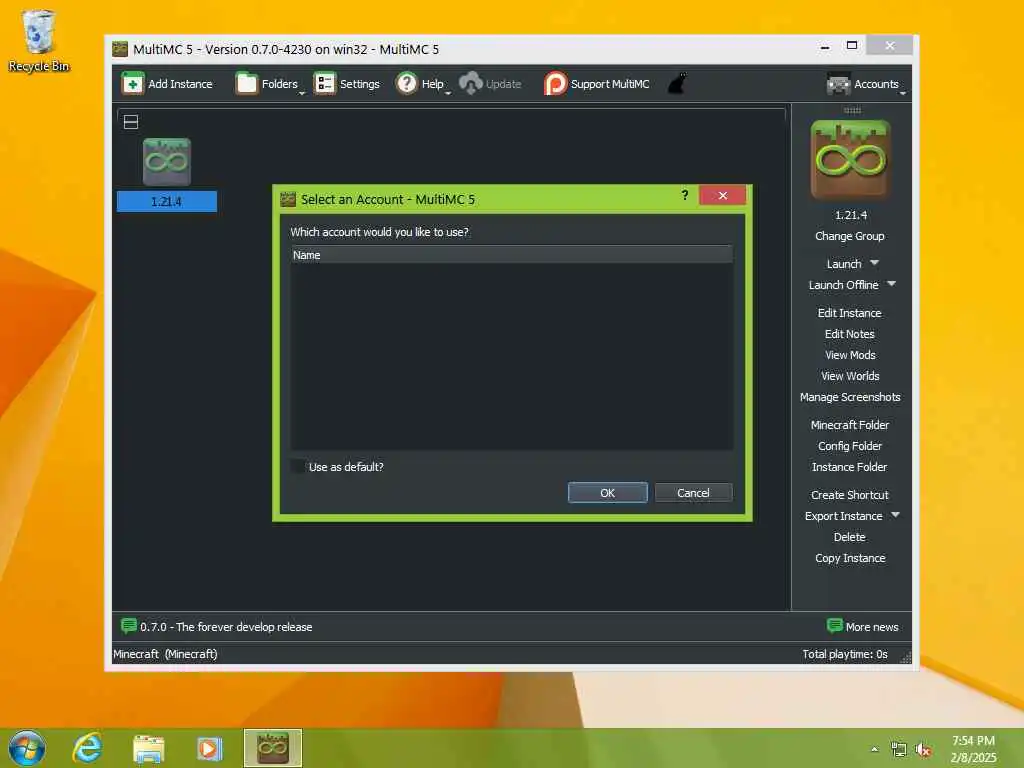The height and width of the screenshot is (768, 1024).
Task: Click the Windows Start button
Action: (27, 748)
